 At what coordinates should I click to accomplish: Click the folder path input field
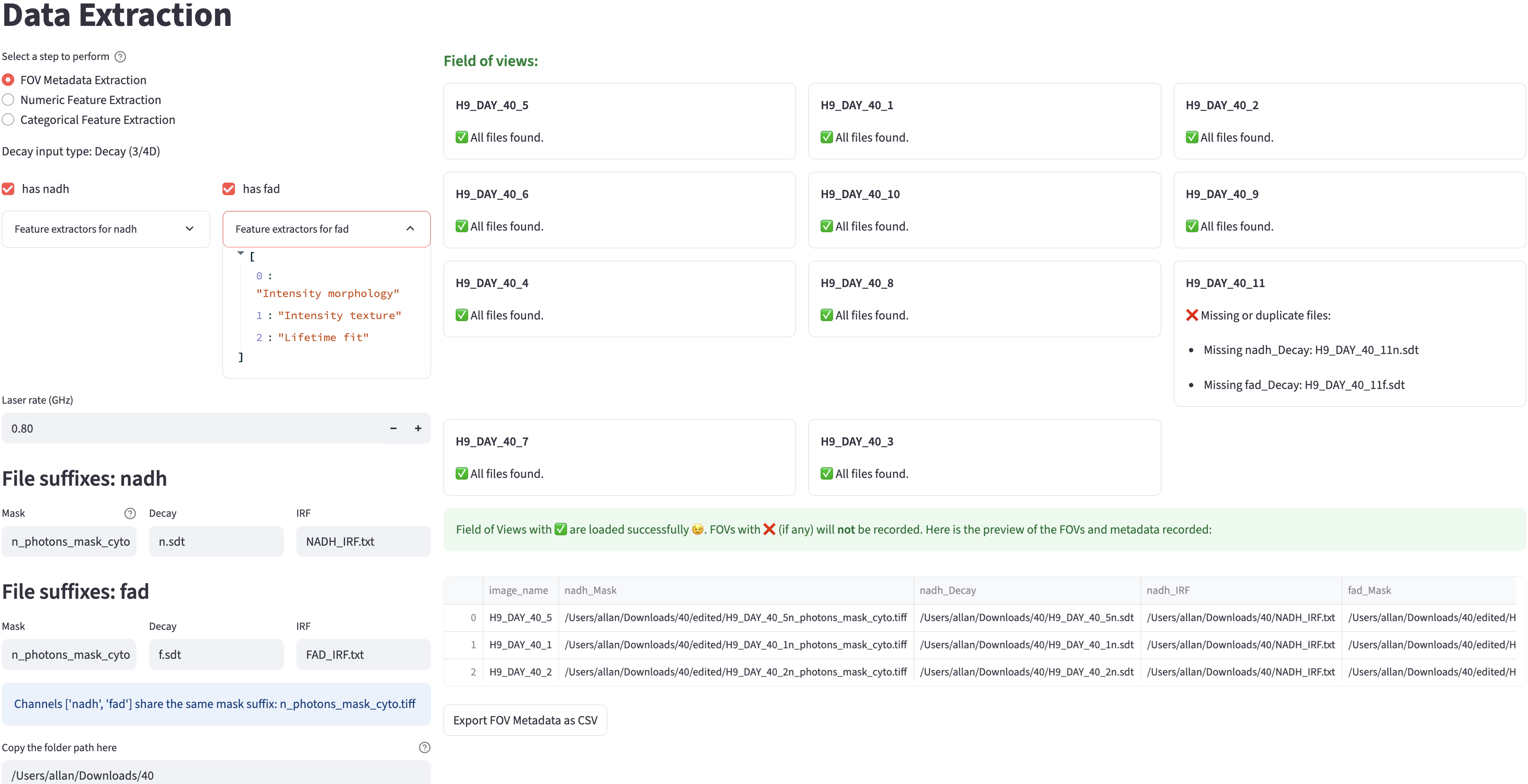pos(216,775)
